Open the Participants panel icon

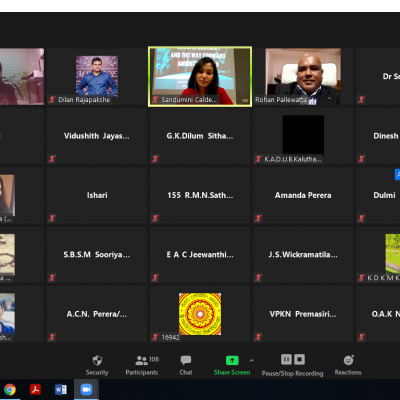[x=141, y=360]
